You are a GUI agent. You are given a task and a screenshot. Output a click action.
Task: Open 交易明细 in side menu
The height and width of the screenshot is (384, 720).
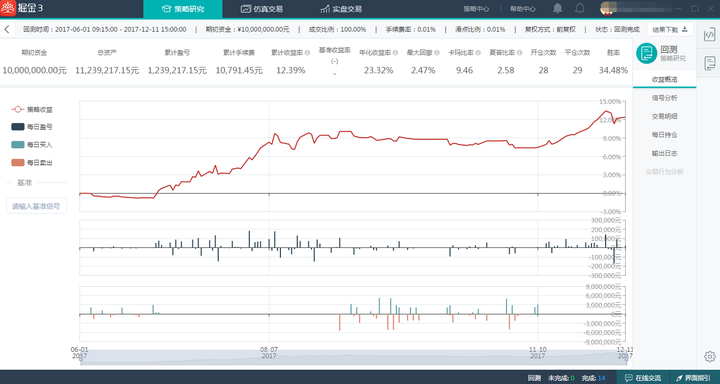click(x=664, y=116)
